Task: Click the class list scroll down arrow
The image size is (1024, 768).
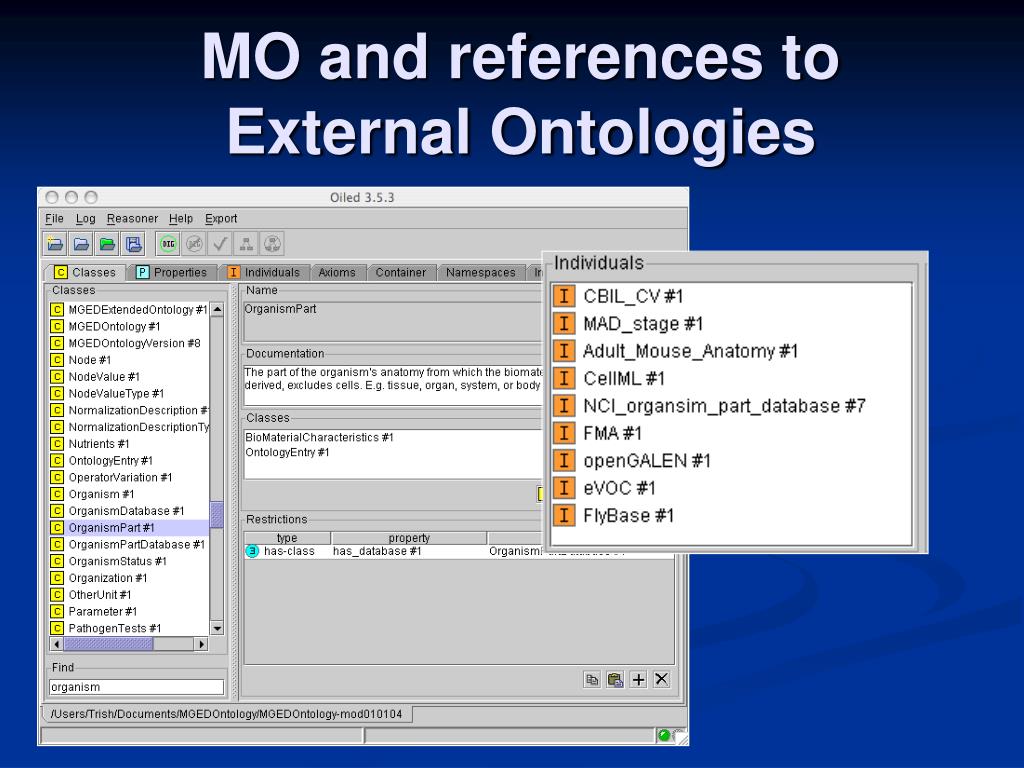Action: 217,628
